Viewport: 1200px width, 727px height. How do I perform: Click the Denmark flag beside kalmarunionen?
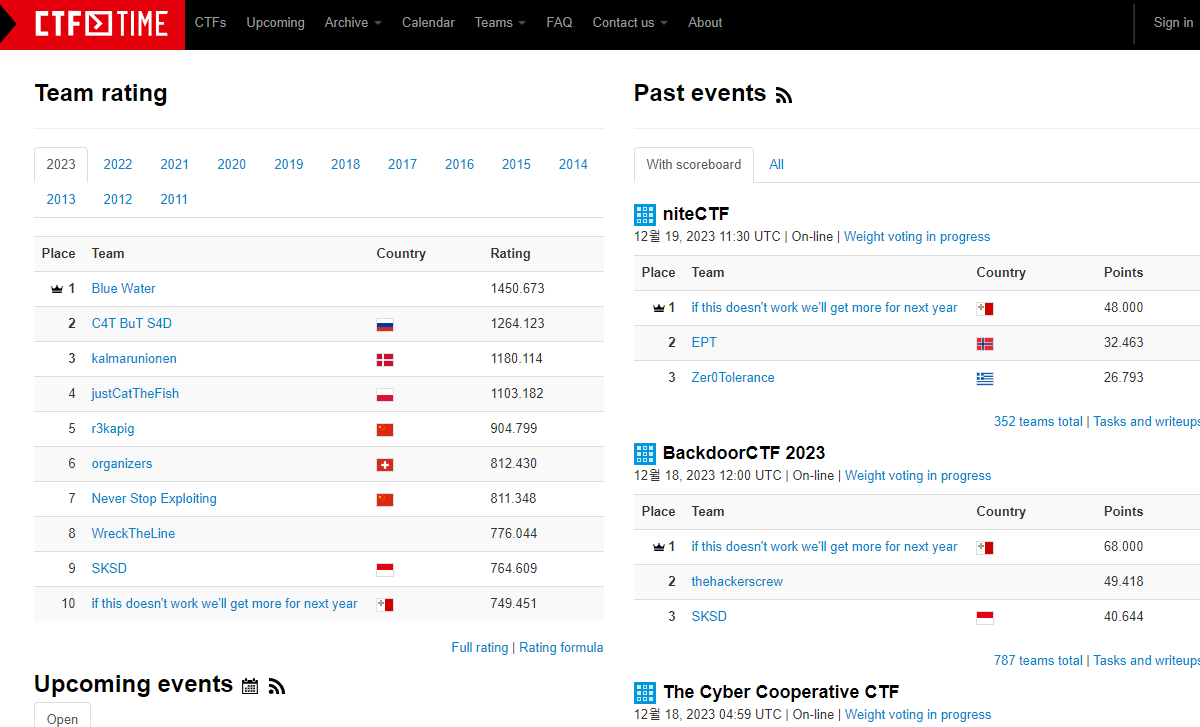tap(385, 360)
